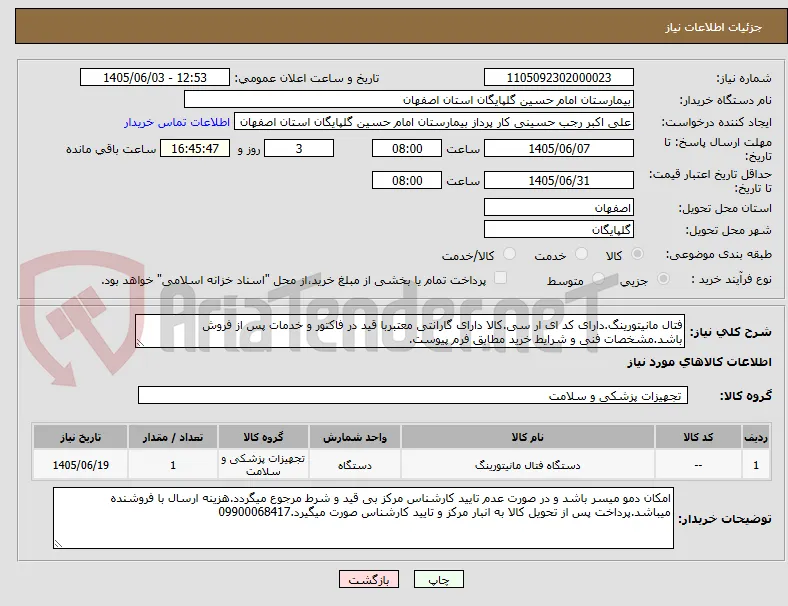The width and height of the screenshot is (788, 606).
Task: Click the delivery province field اصفهان
Action: (x=559, y=207)
